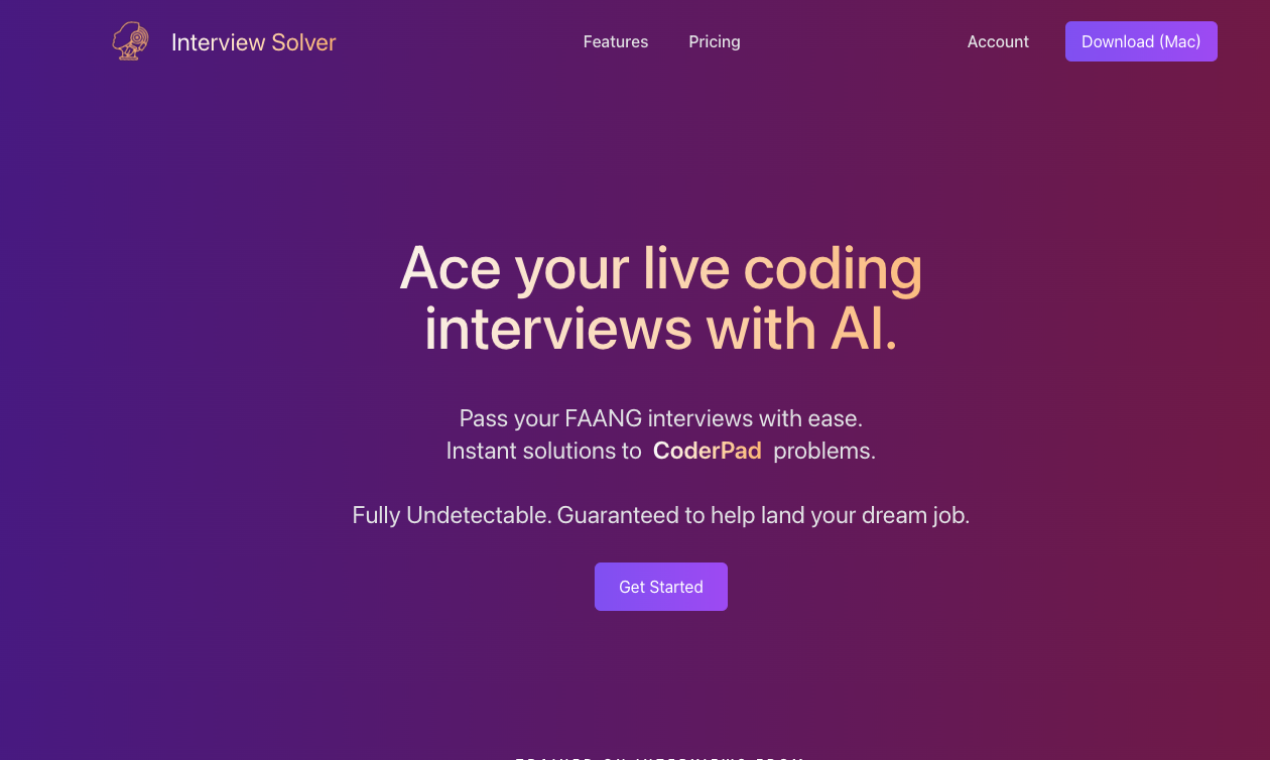
Task: Click the "interviews with AI." headline line
Action: coord(660,329)
